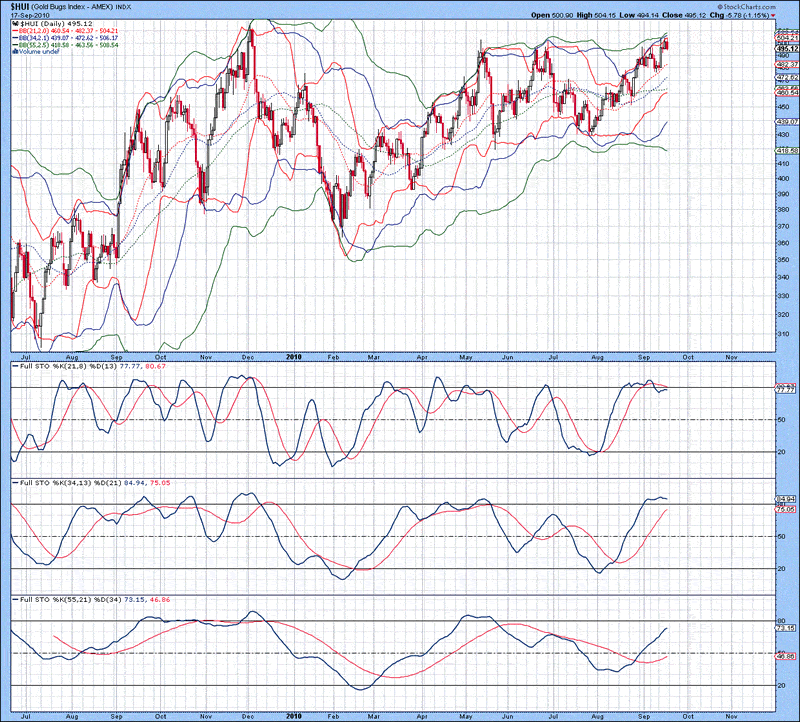Click the $HUI candlestick legend icon
Viewport: 800px width, 722px height.
pos(15,25)
